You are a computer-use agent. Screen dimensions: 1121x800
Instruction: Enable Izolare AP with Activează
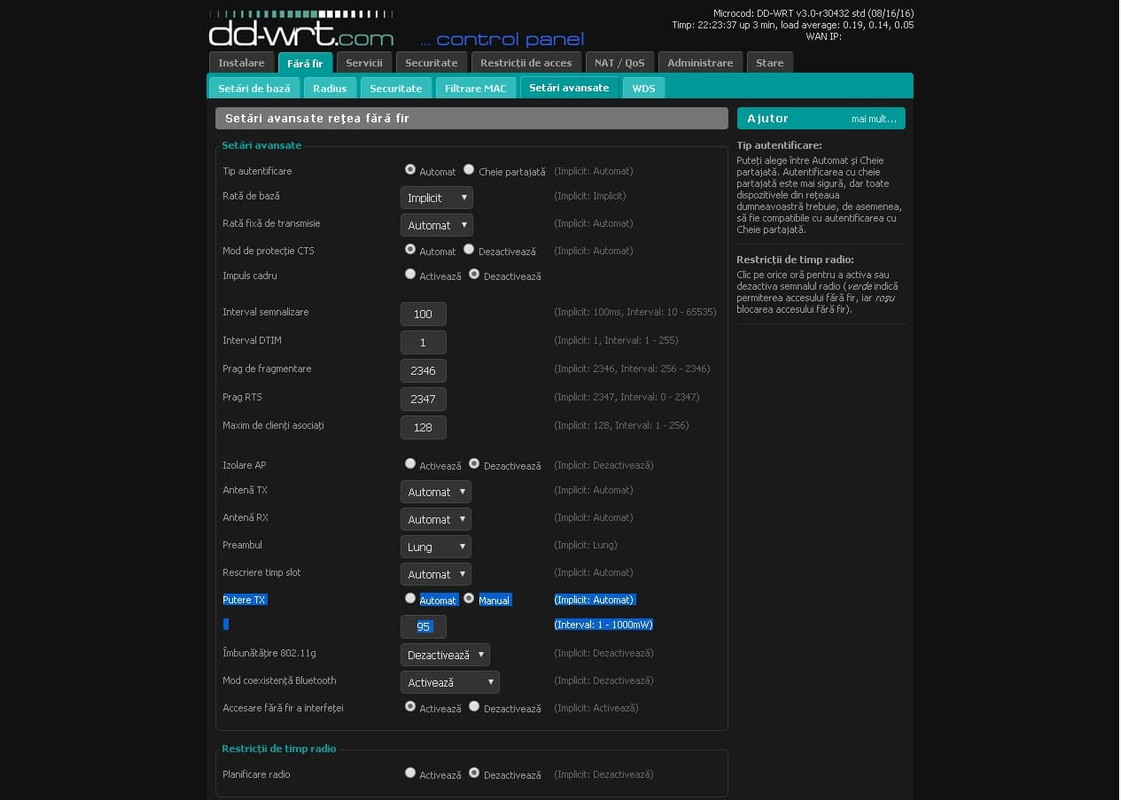[410, 463]
